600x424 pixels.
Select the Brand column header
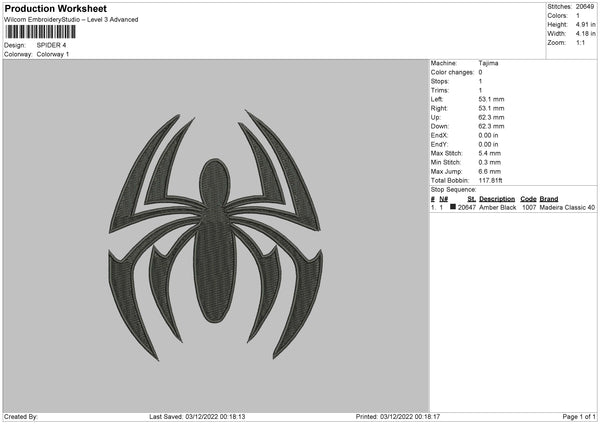pyautogui.click(x=549, y=199)
